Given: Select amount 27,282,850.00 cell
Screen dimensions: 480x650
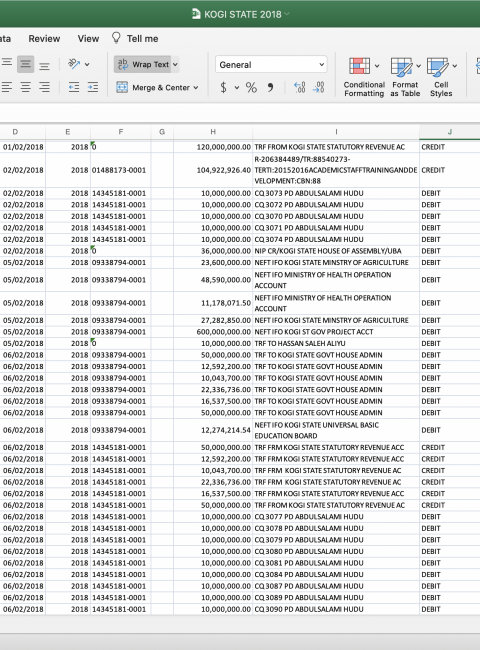Looking at the screenshot, I should [213, 320].
